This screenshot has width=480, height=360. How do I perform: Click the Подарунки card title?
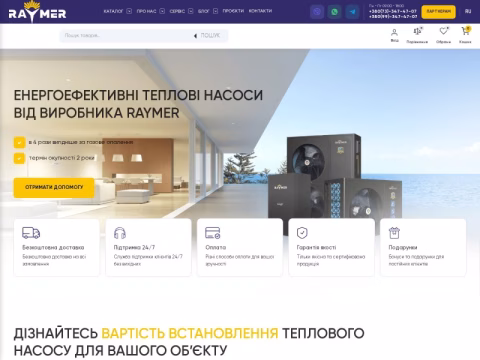pos(403,247)
